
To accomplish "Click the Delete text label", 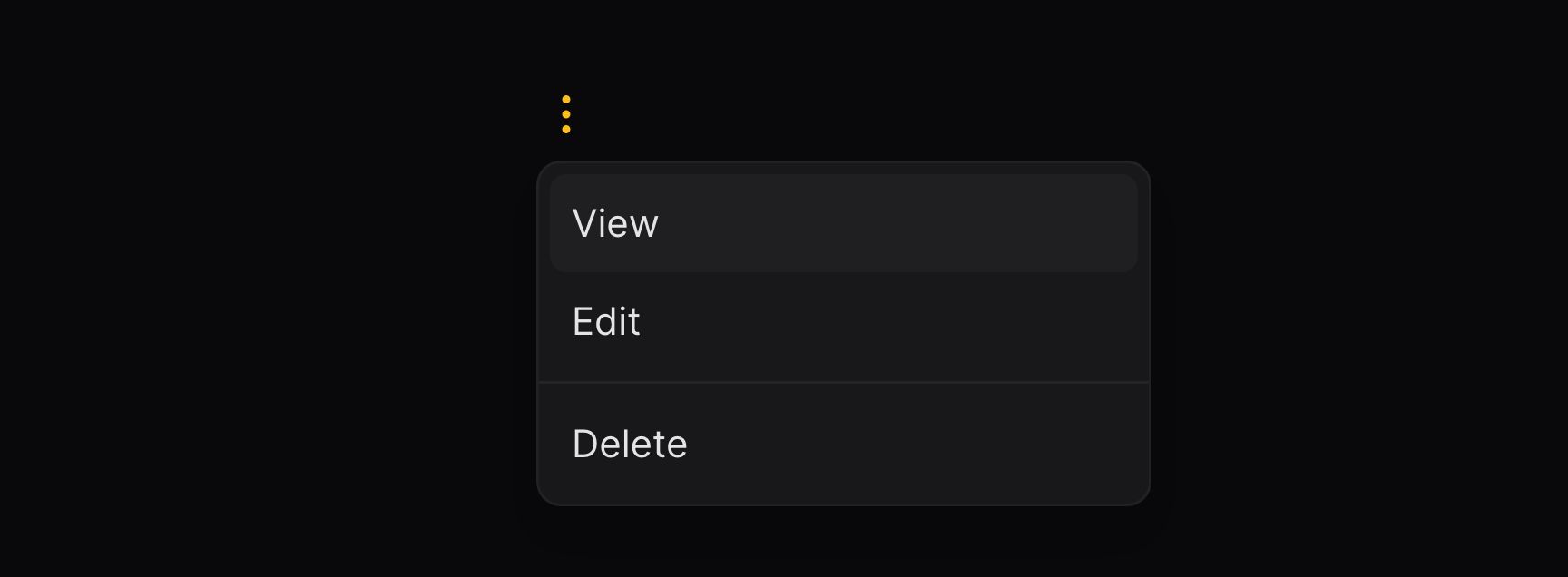I will (630, 444).
